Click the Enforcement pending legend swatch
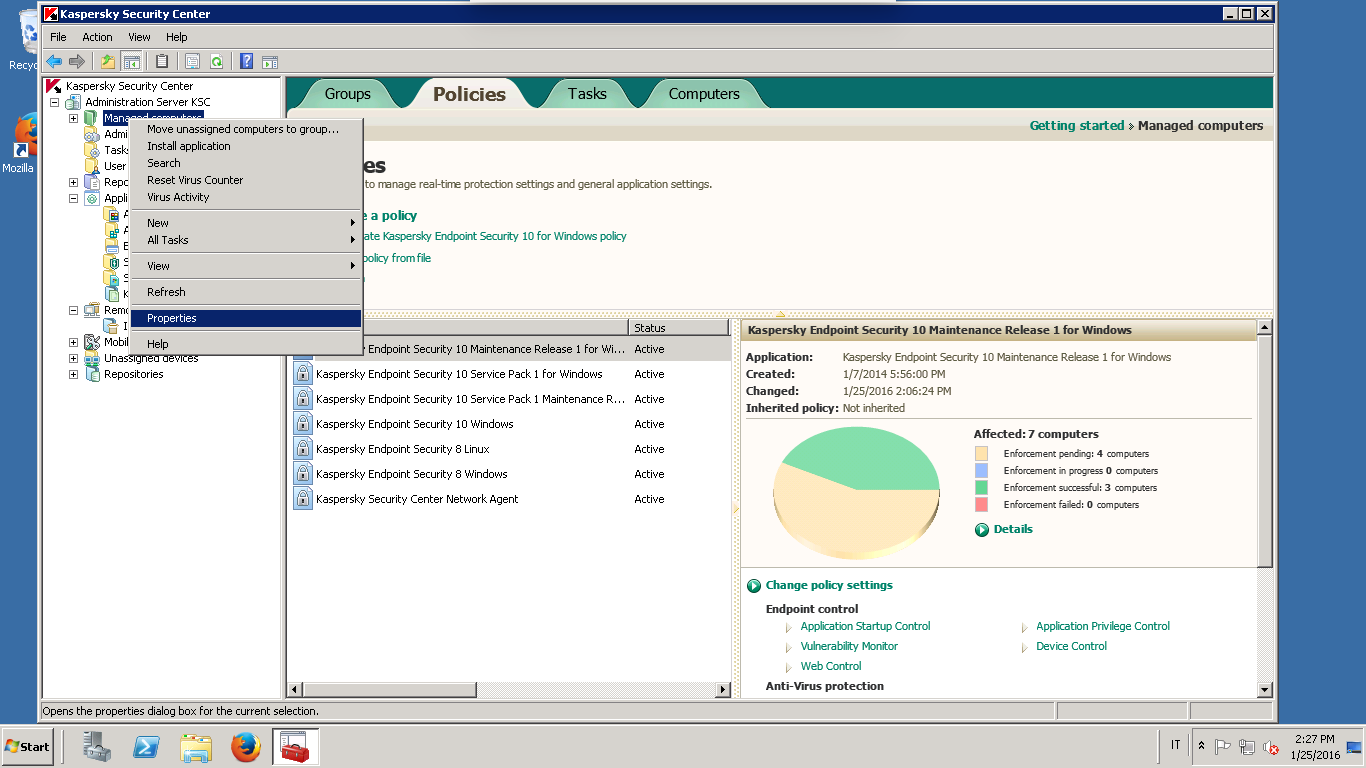The image size is (1366, 768). coord(981,454)
